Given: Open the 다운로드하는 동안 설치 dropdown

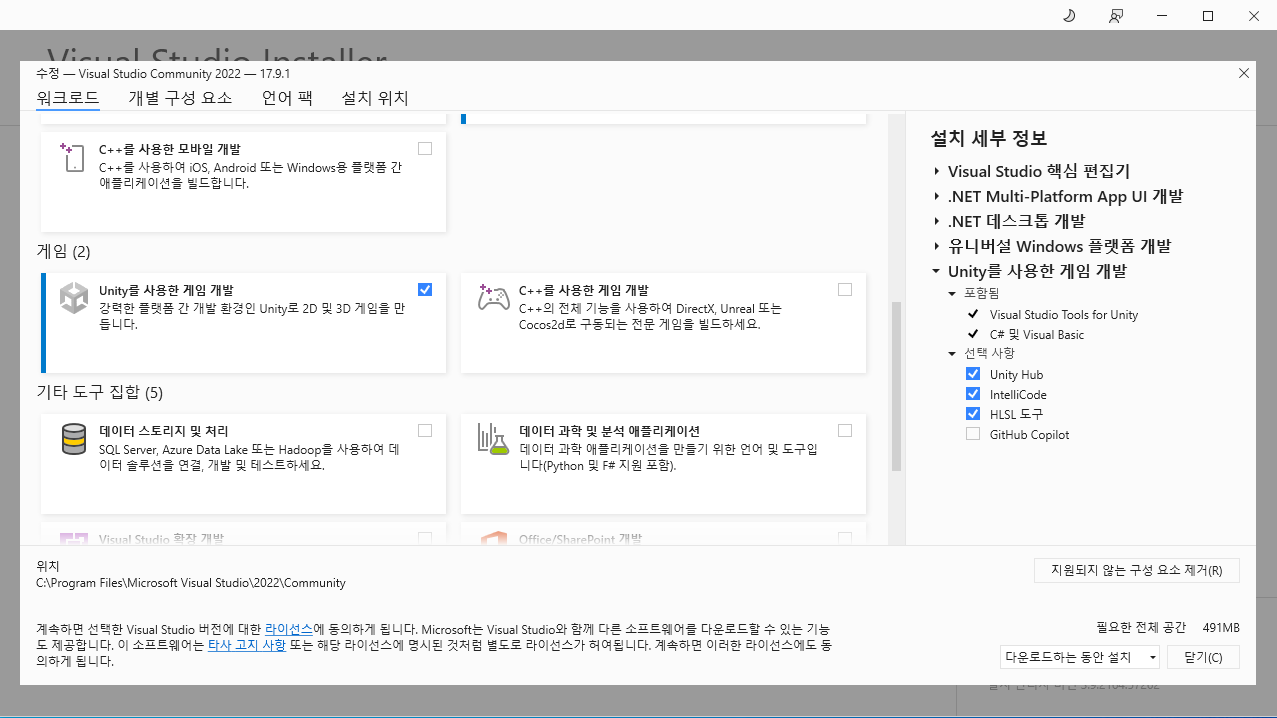Looking at the screenshot, I should point(1079,657).
